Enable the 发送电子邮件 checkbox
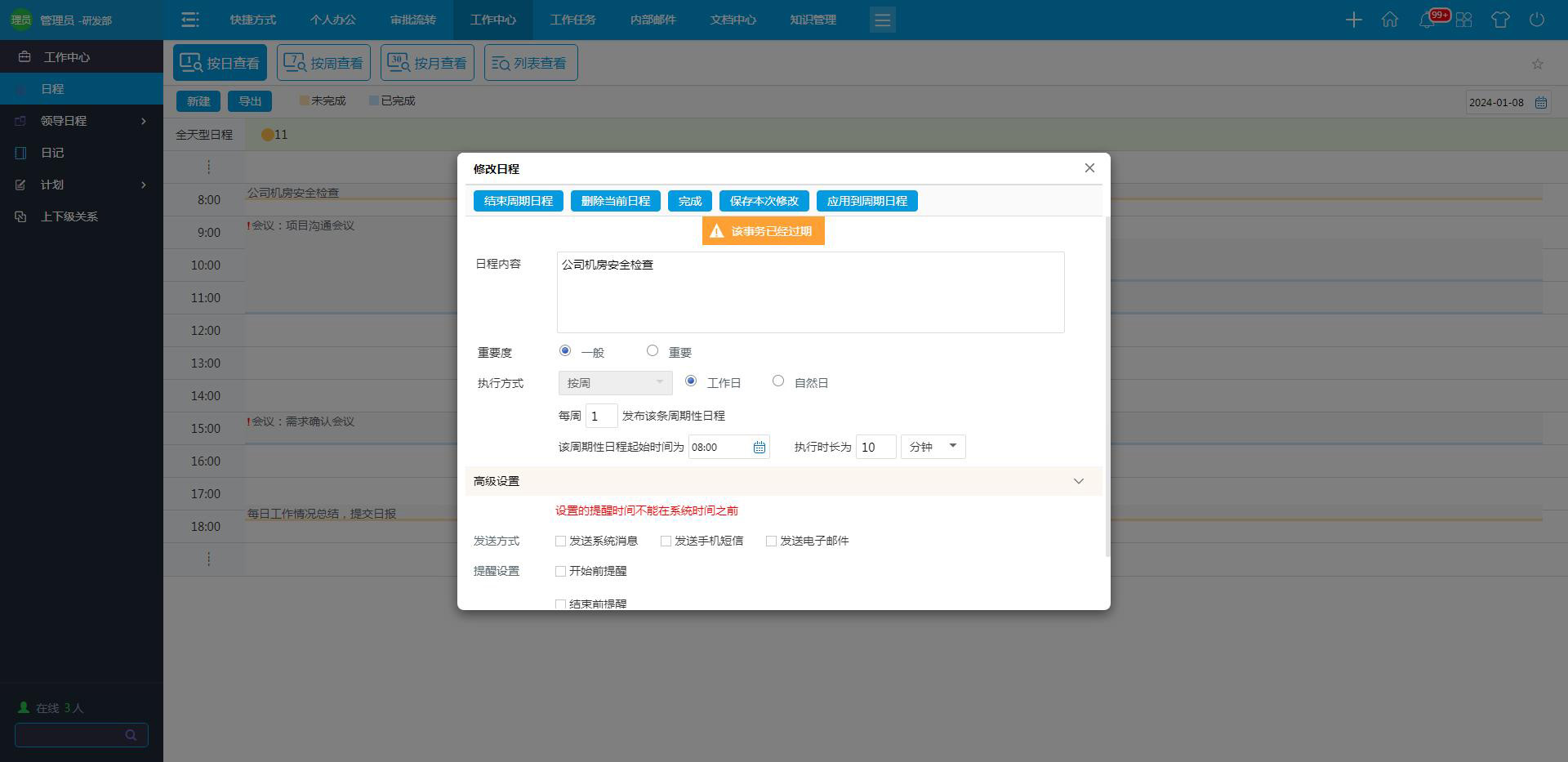The height and width of the screenshot is (762, 1568). tap(771, 541)
